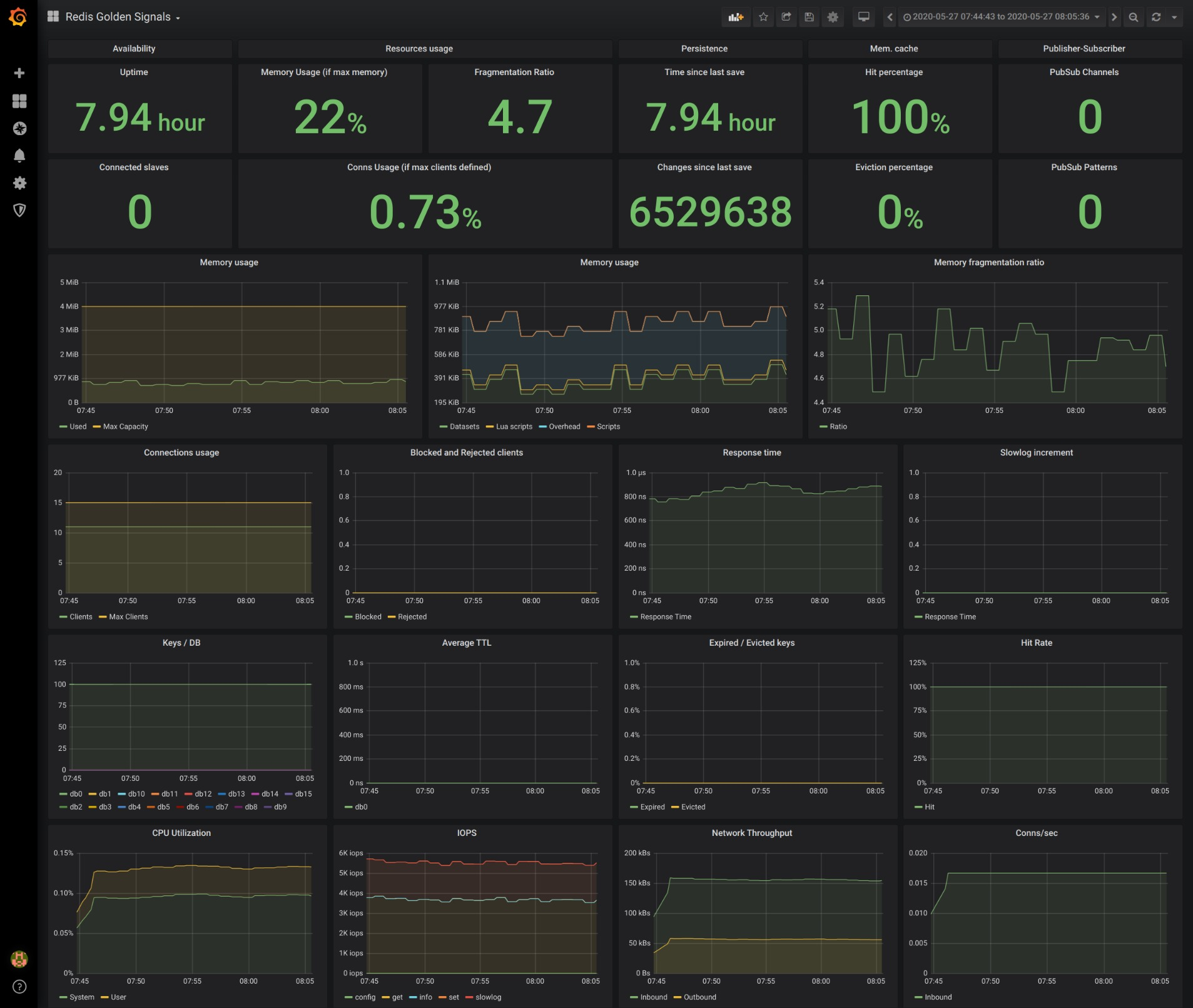Click the refresh dashboard icon
The image size is (1193, 1008).
[1156, 17]
